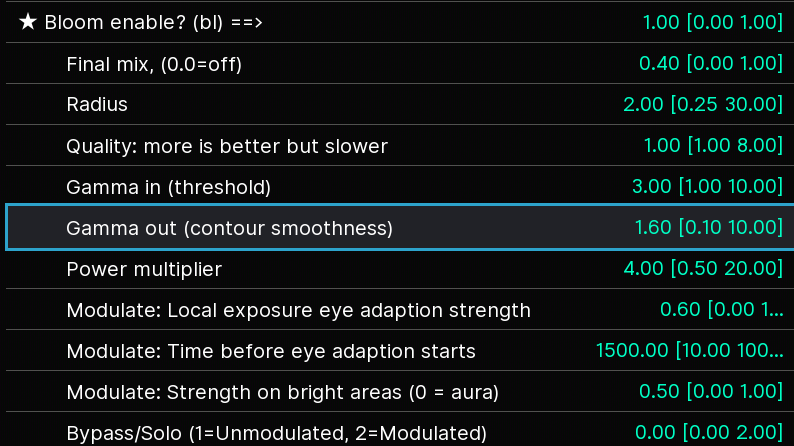The height and width of the screenshot is (446, 794).
Task: Select the Bypass/Solo option row
Action: point(400,430)
